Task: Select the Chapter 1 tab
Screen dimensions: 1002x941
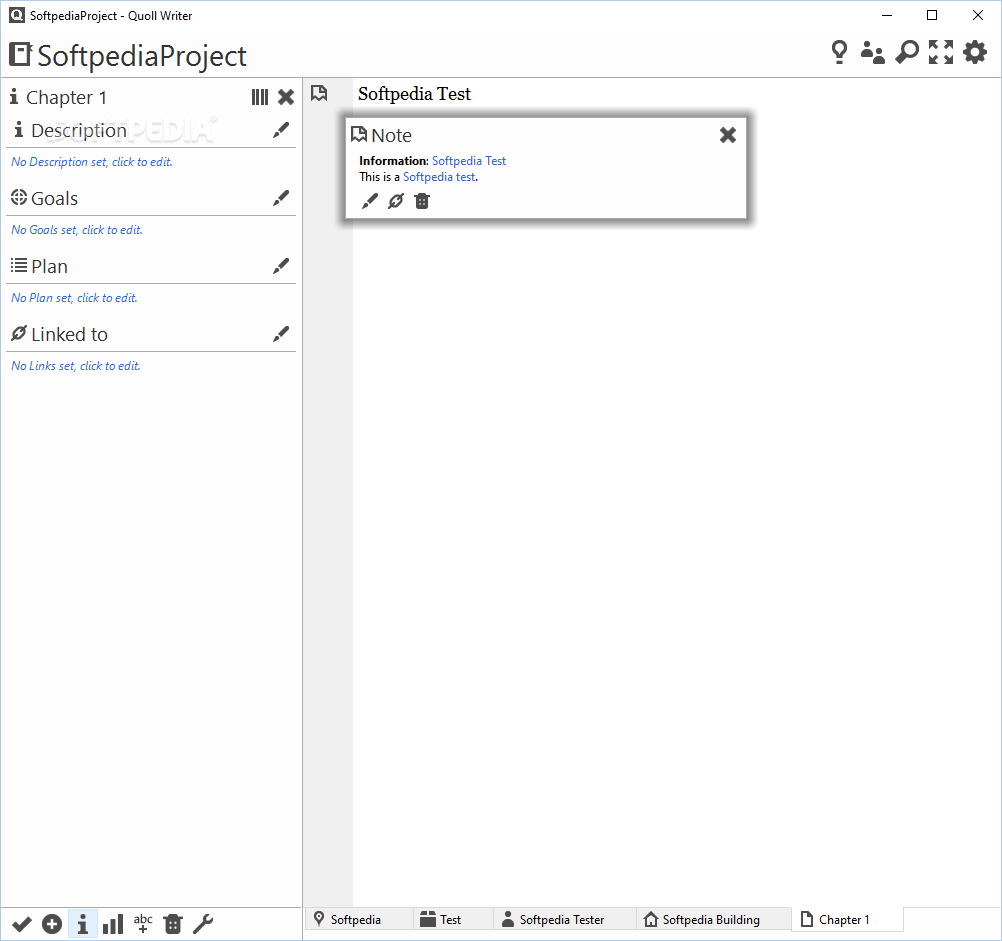Action: (x=847, y=920)
